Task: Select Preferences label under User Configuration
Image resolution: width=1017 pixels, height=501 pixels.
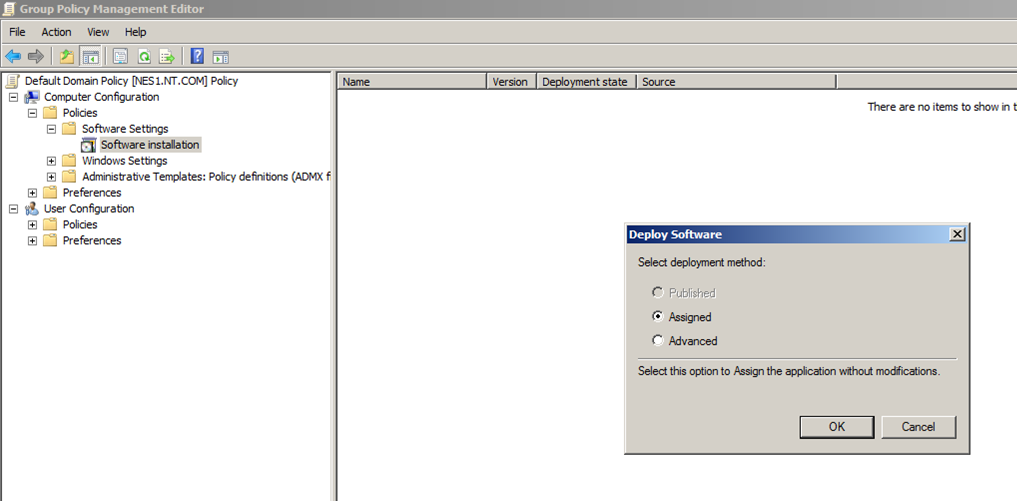Action: point(92,241)
